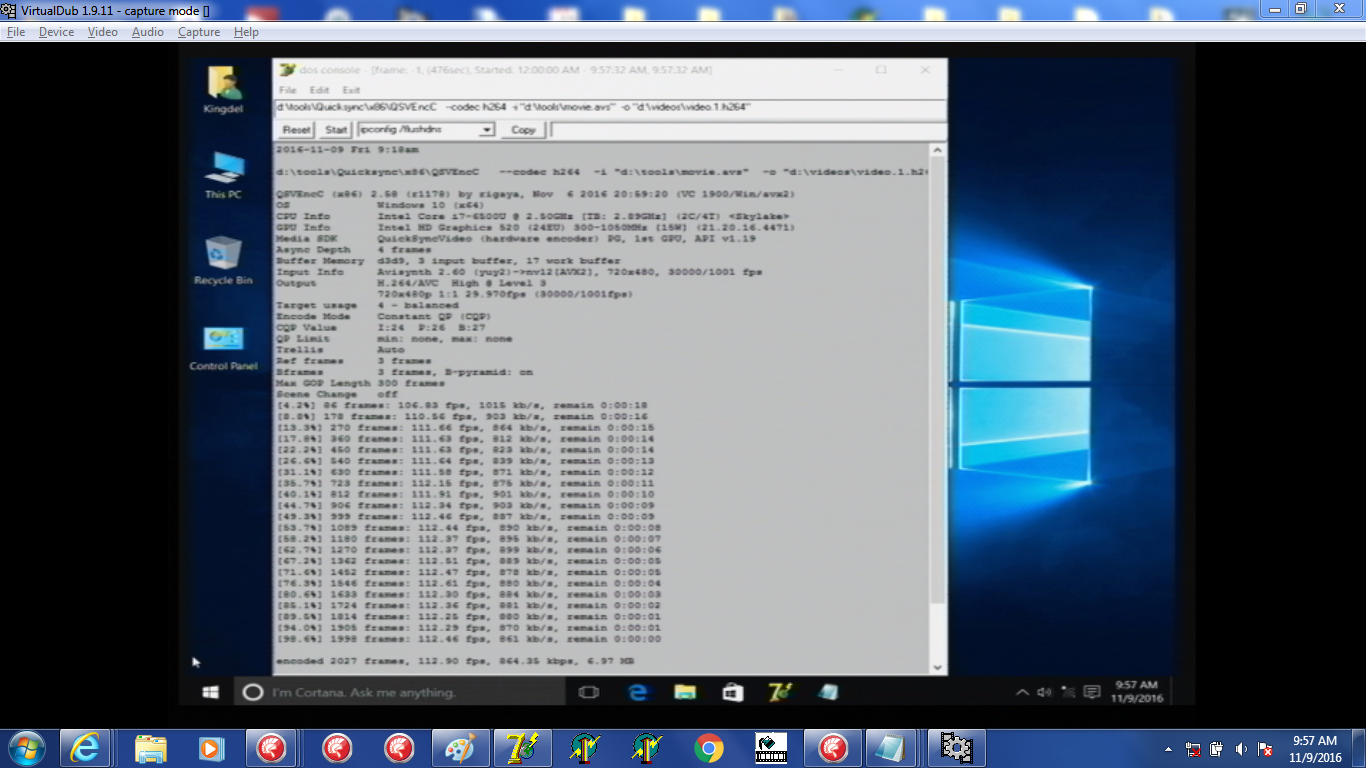Open Edge browser on Windows 10 taskbar
Screen dimensions: 1366x768
[638, 692]
